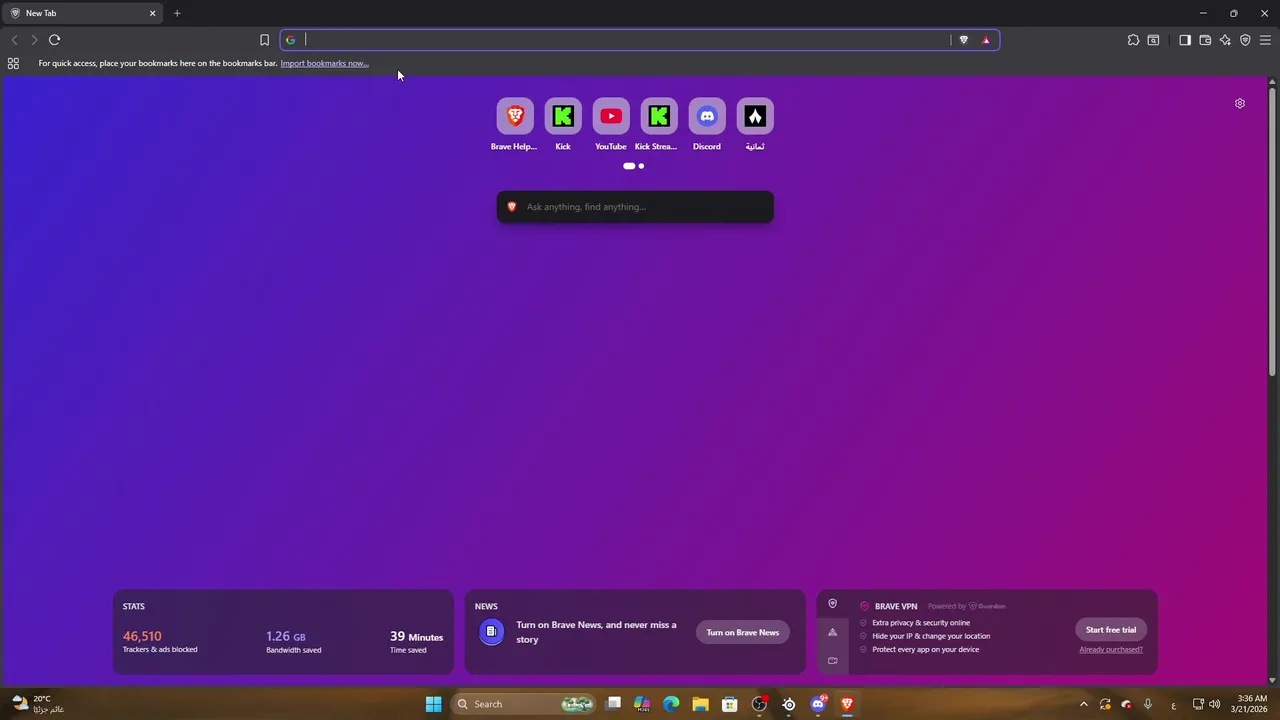
Task: Open the YouTube top site shortcut
Action: click(611, 125)
